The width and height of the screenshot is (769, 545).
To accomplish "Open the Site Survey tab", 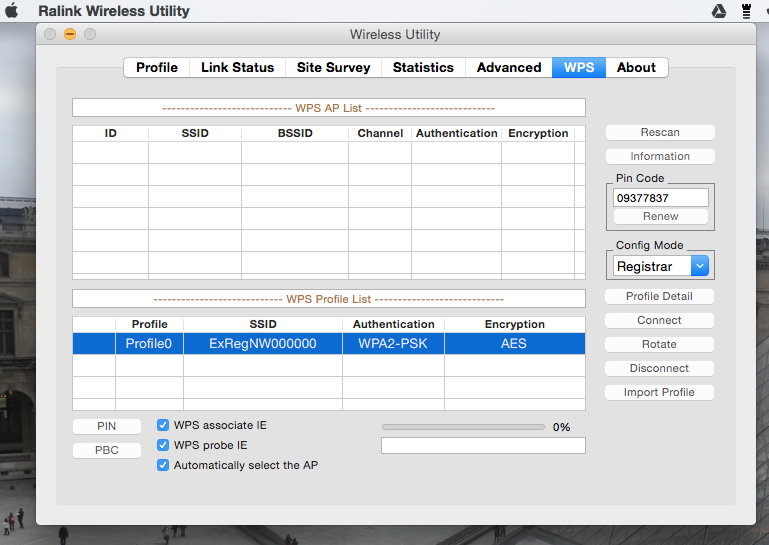I will coord(333,67).
